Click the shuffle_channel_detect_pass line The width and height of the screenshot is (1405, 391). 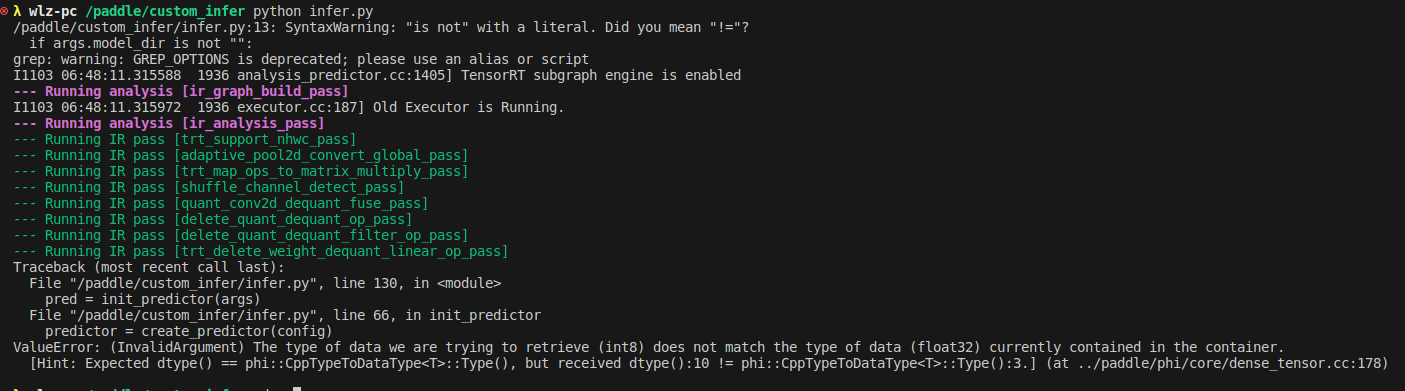click(x=208, y=188)
